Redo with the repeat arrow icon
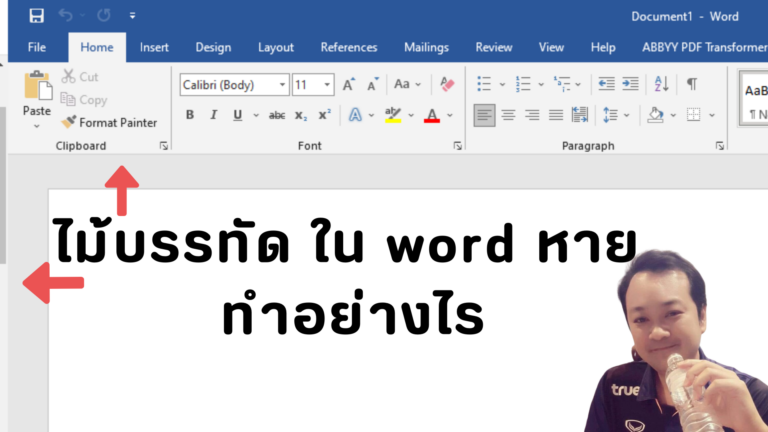This screenshot has width=768, height=432. [104, 16]
